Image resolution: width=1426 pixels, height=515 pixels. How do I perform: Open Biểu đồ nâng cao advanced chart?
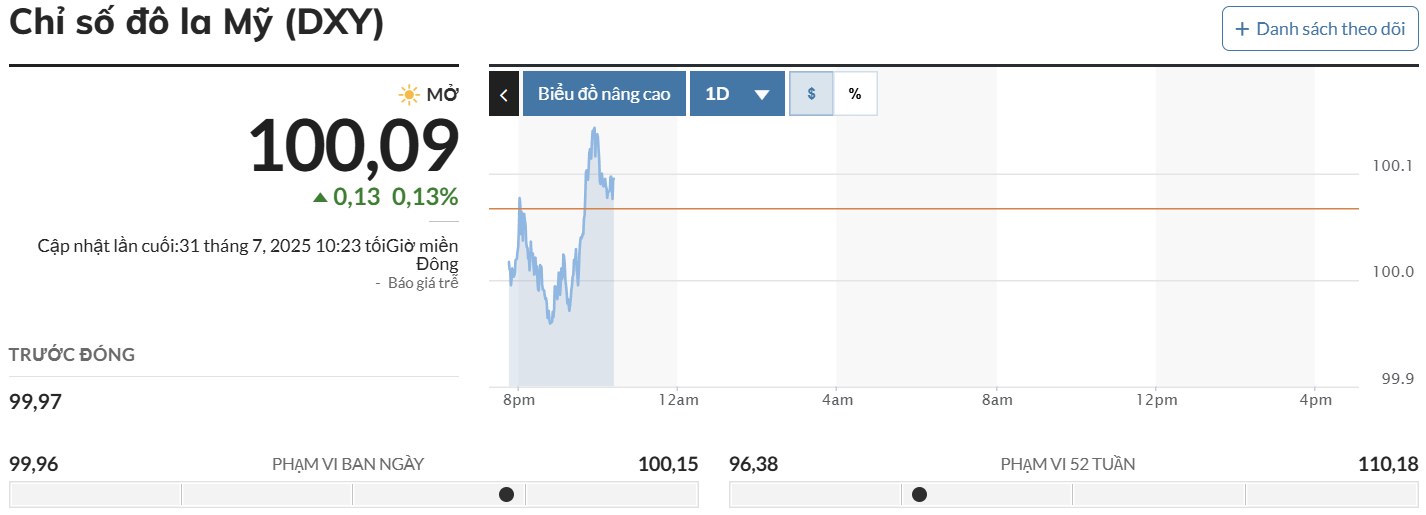click(604, 94)
